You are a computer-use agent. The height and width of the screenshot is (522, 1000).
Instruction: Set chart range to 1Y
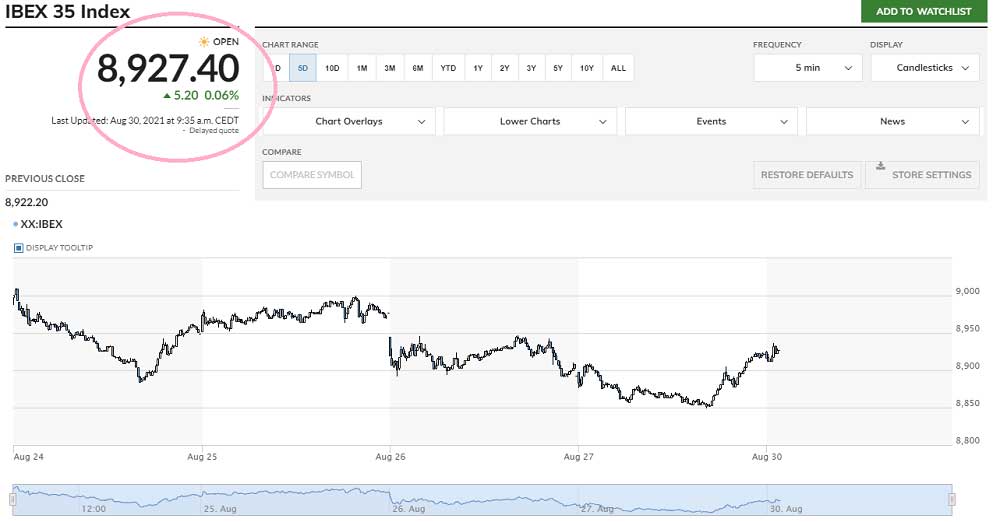(x=478, y=68)
